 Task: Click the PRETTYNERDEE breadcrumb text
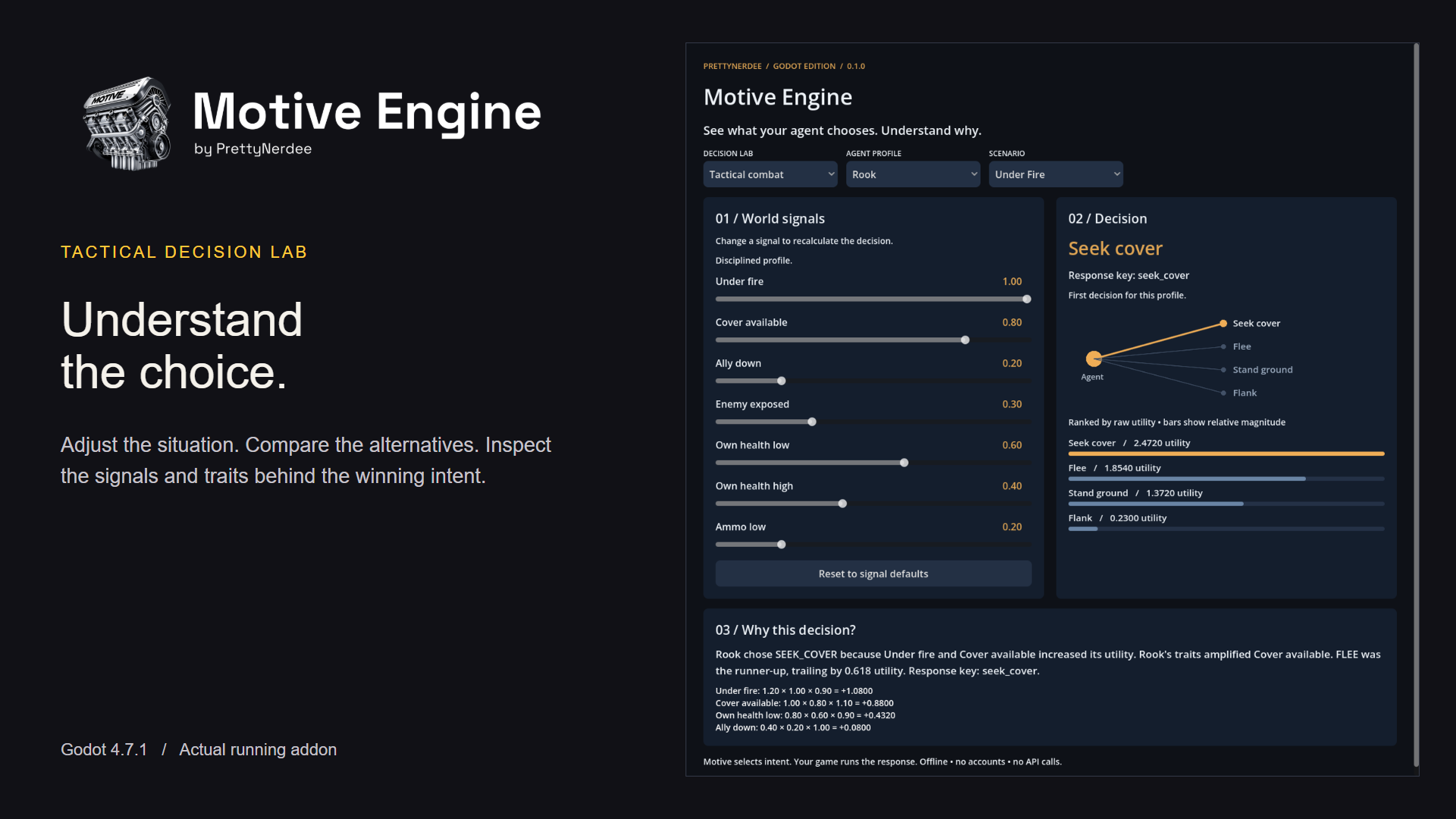click(x=732, y=67)
